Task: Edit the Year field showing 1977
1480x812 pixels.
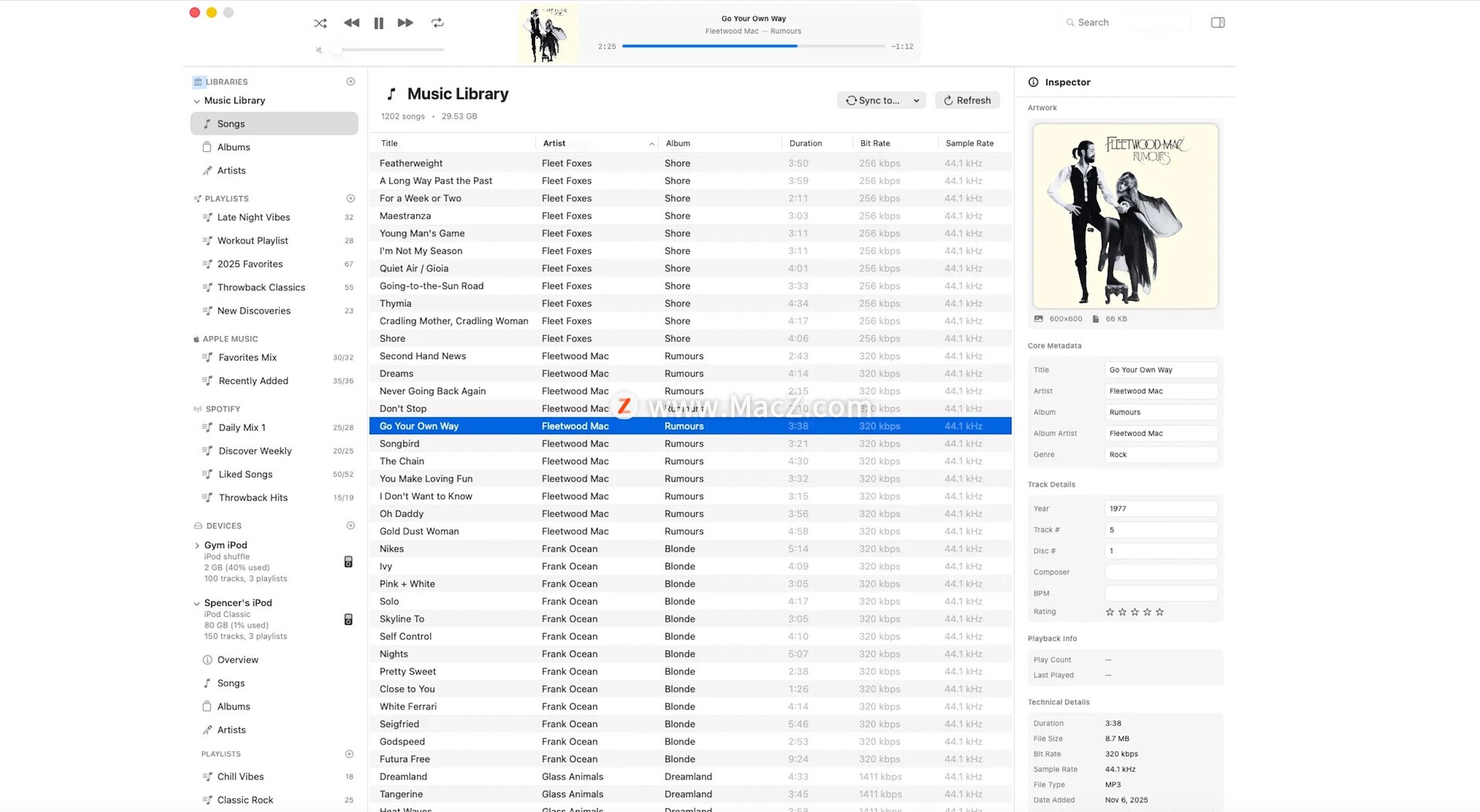Action: click(x=1161, y=508)
